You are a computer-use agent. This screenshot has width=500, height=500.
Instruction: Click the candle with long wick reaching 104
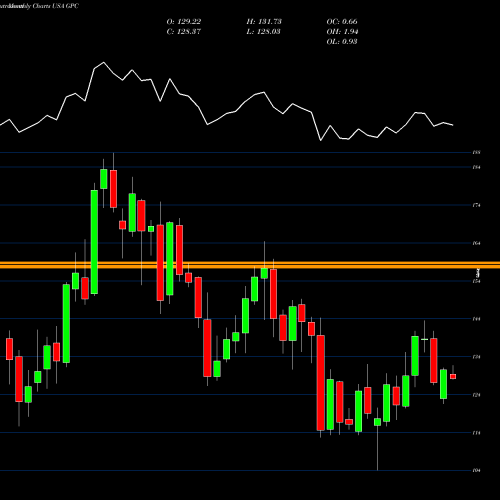click(x=377, y=422)
